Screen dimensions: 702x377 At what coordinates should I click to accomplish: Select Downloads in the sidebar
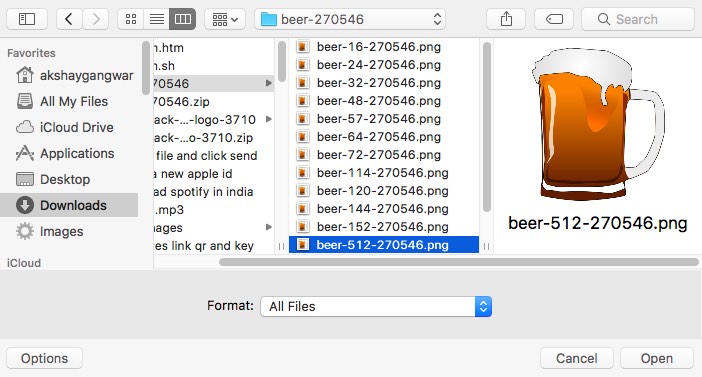click(69, 205)
